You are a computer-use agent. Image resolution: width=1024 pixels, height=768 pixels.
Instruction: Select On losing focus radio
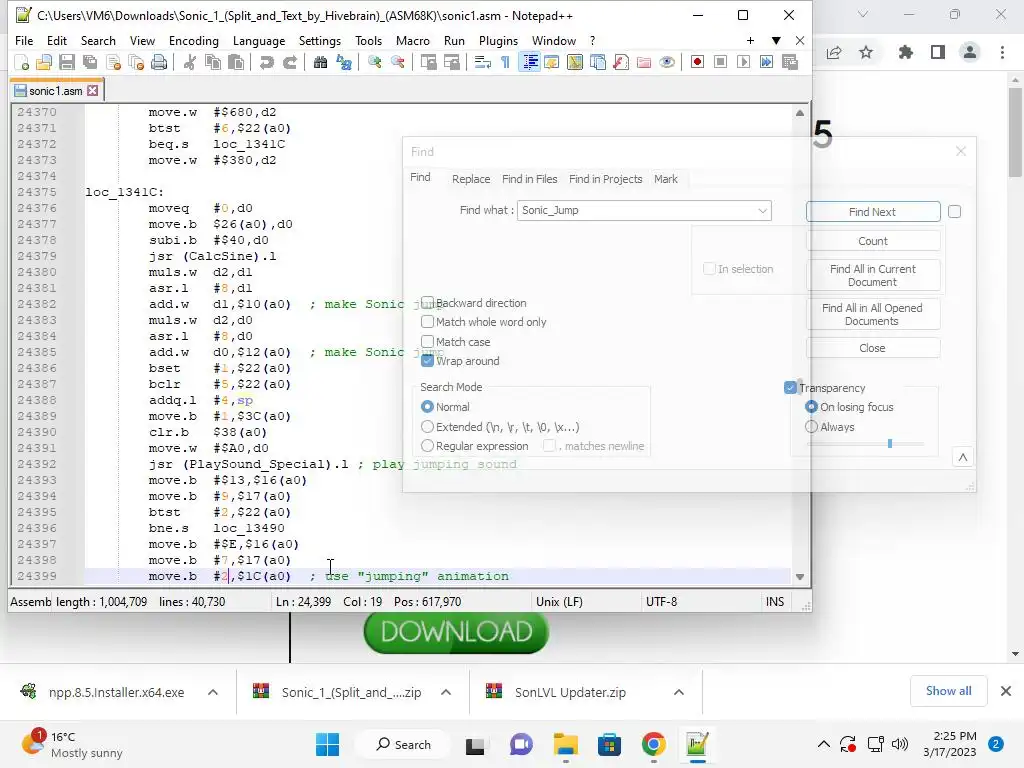[811, 407]
